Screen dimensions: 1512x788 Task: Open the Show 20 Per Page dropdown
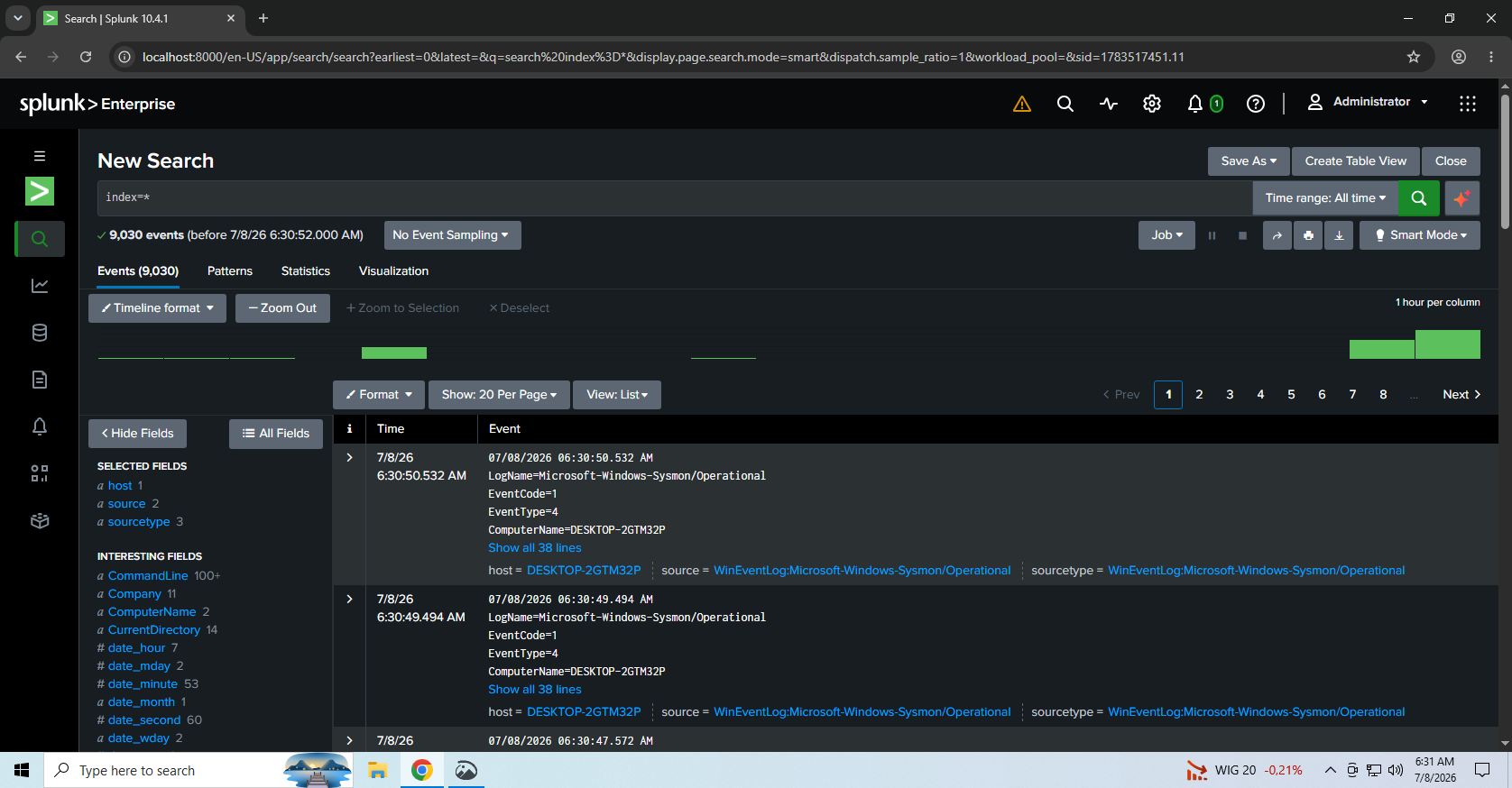click(499, 395)
